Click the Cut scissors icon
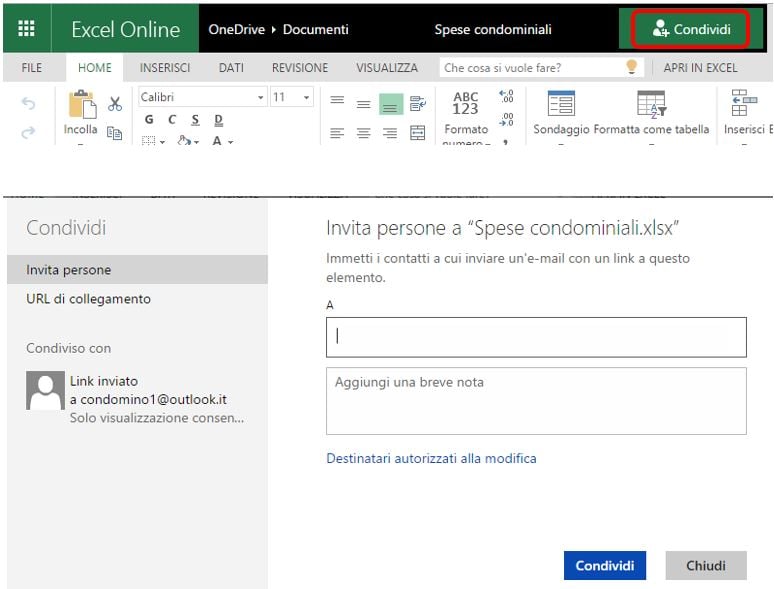Image resolution: width=774 pixels, height=589 pixels. [x=115, y=104]
